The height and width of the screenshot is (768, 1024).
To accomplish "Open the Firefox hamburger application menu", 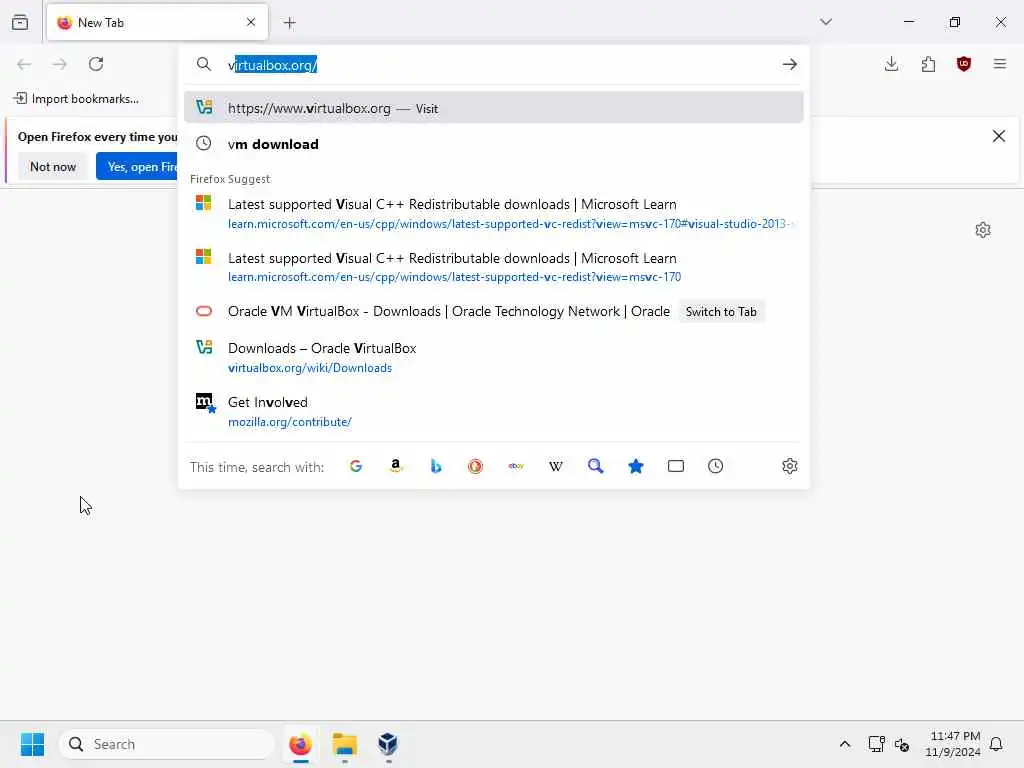I will pos(1000,64).
